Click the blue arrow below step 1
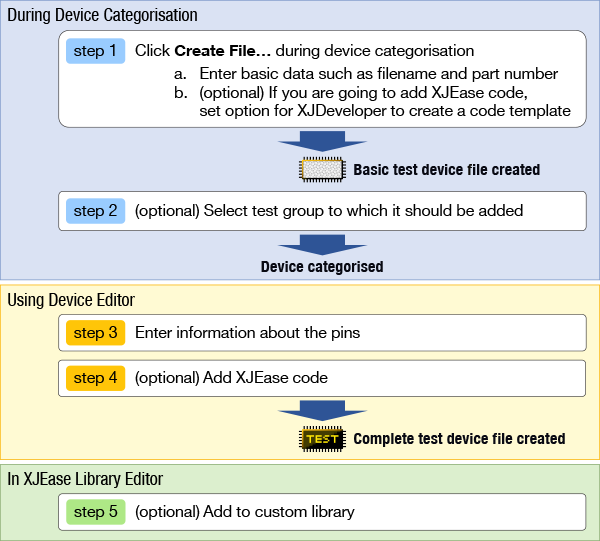 pos(322,143)
